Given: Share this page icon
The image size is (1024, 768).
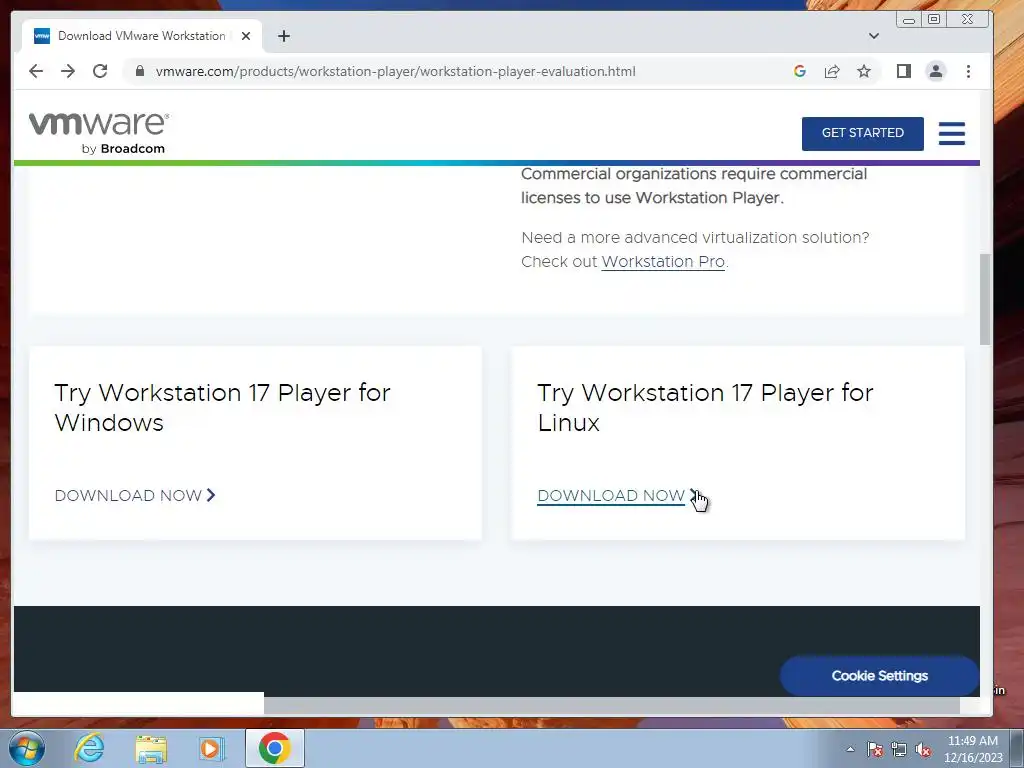Looking at the screenshot, I should 832,71.
